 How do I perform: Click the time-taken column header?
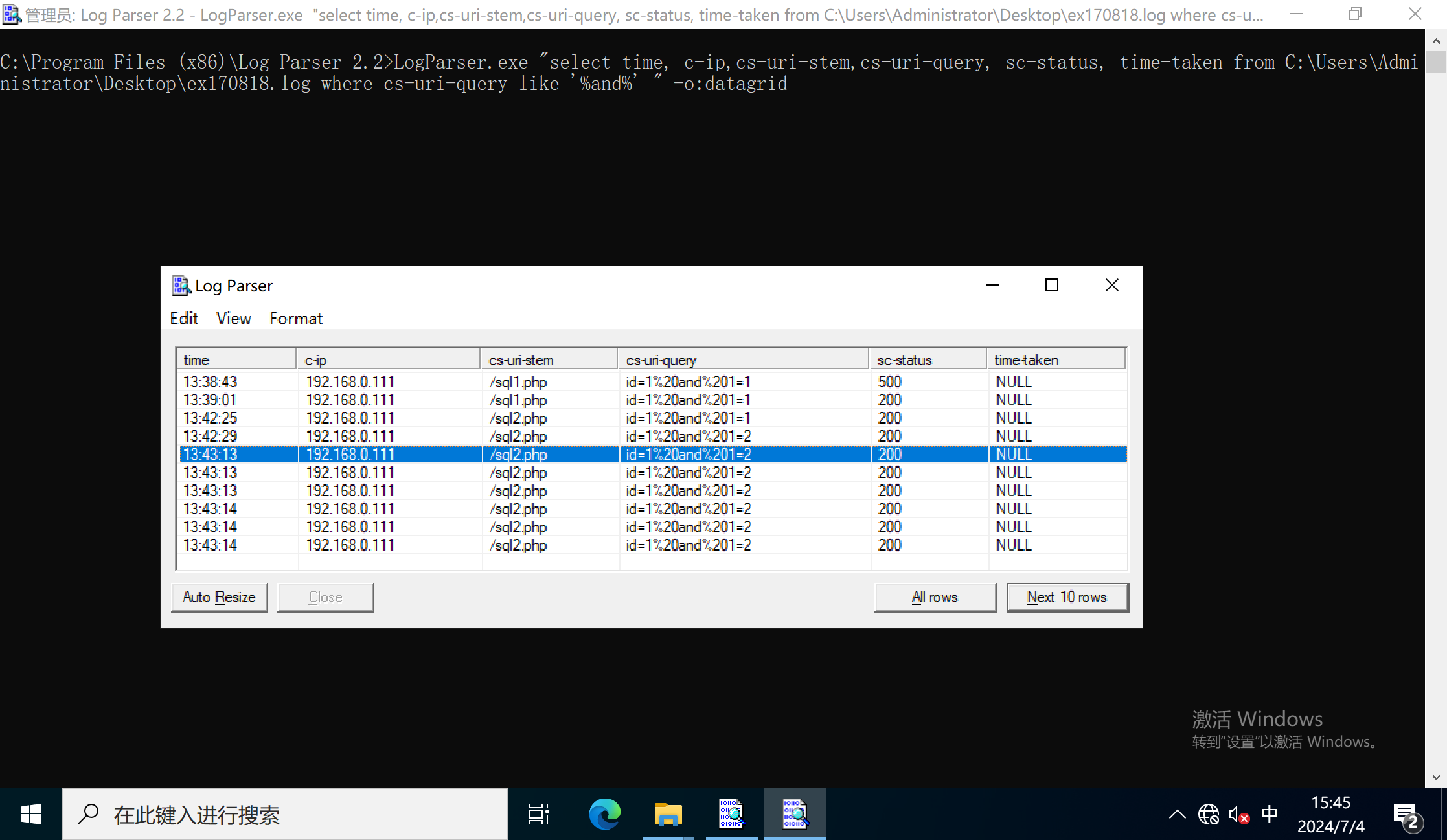click(x=1056, y=359)
